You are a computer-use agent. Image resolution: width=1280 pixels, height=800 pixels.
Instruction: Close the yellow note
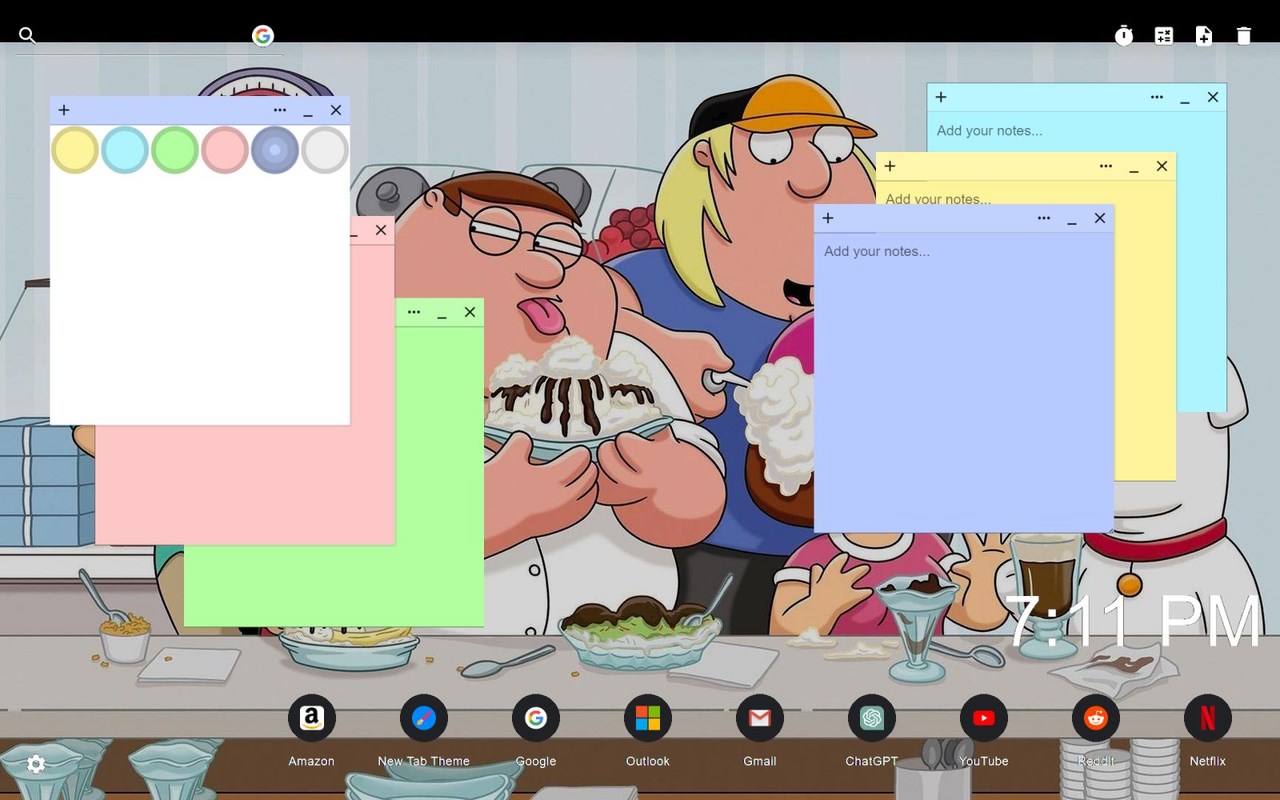point(1162,166)
